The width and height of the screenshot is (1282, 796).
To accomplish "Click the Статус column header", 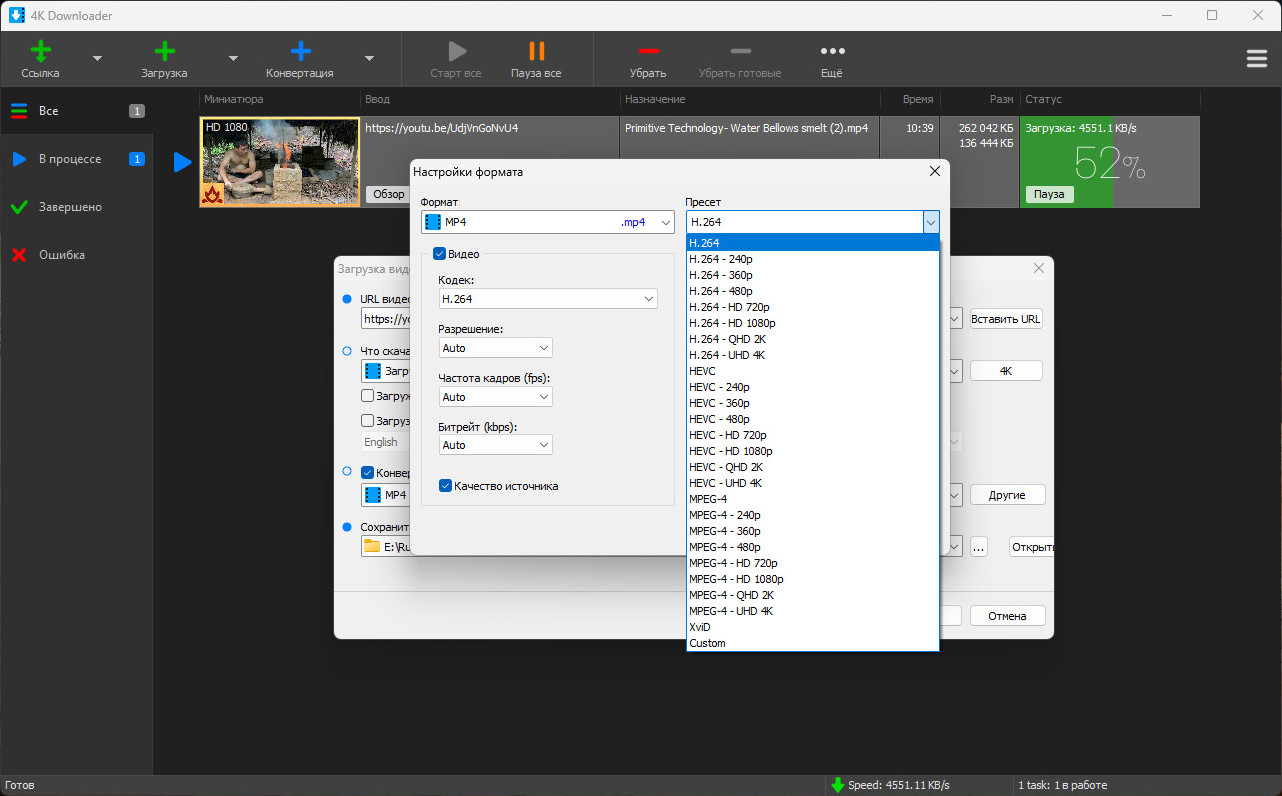I will coord(1110,99).
